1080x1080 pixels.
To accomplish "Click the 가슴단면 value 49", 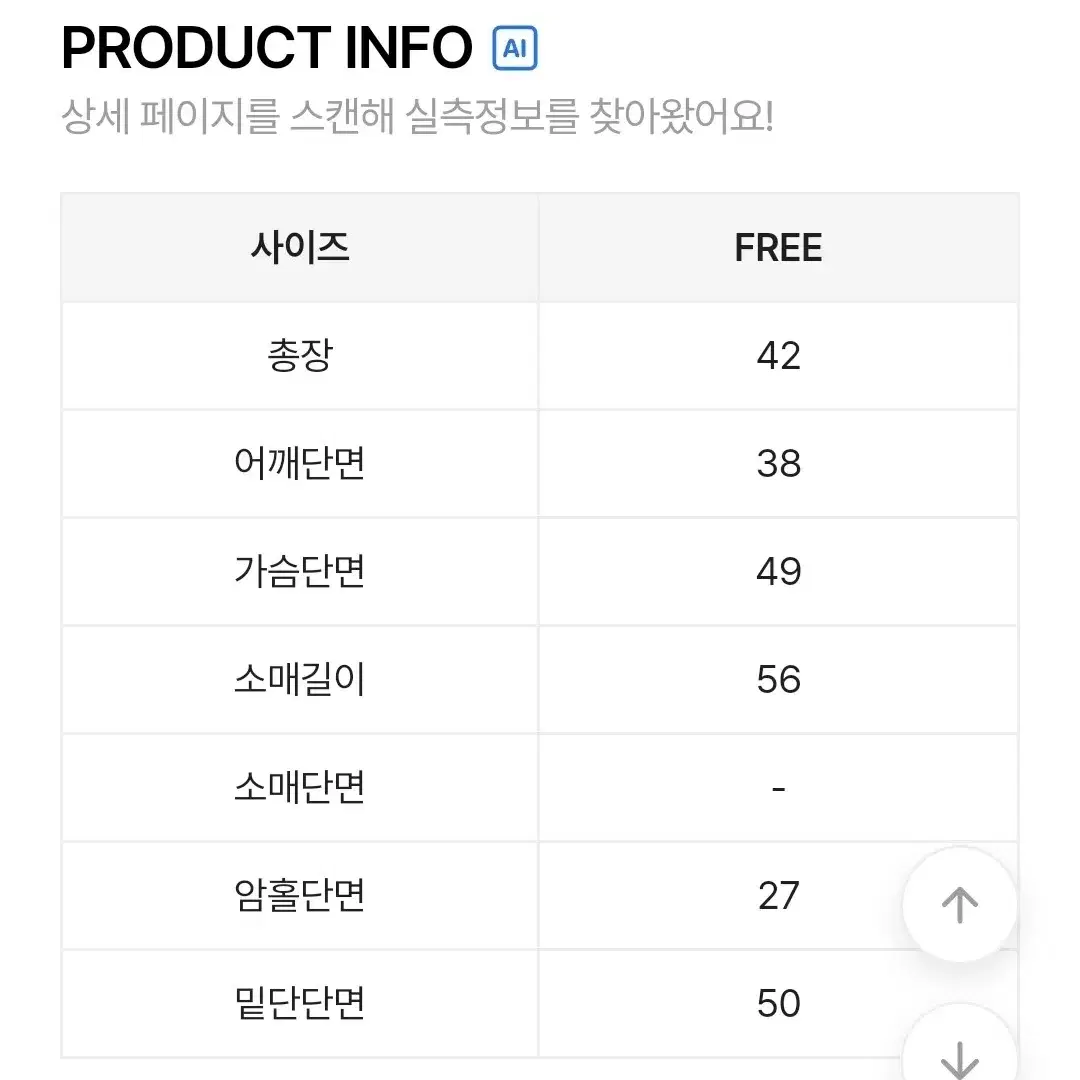I will pyautogui.click(x=778, y=571).
